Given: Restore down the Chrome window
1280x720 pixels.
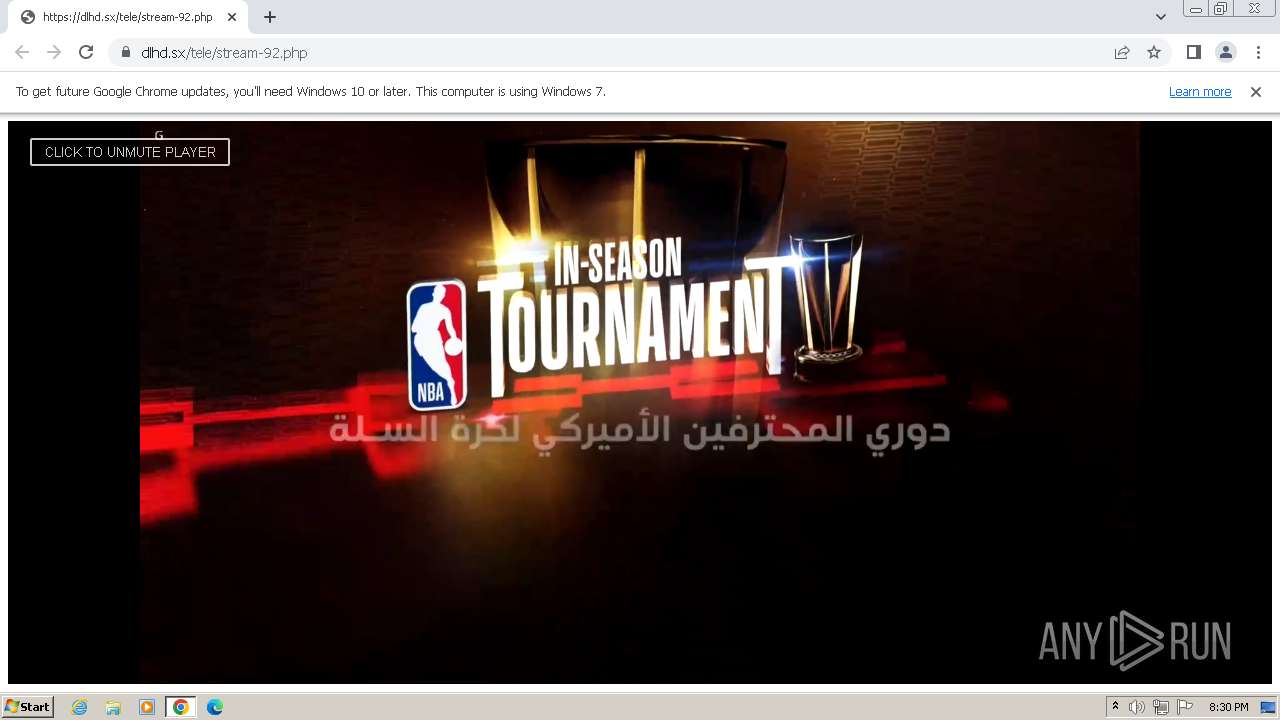Looking at the screenshot, I should pos(1221,9).
